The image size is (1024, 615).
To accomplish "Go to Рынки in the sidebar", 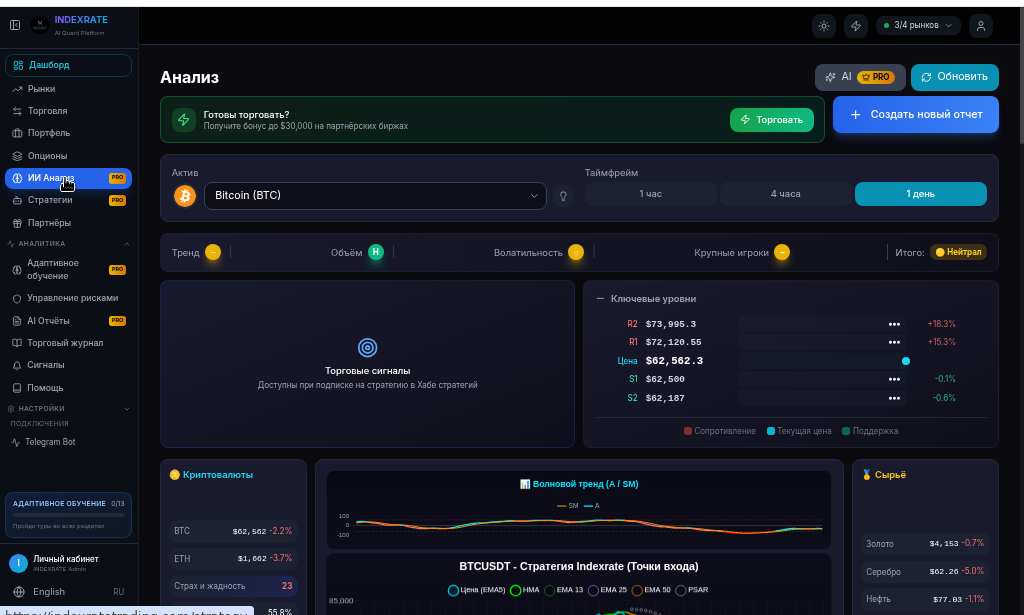I will pyautogui.click(x=69, y=89).
